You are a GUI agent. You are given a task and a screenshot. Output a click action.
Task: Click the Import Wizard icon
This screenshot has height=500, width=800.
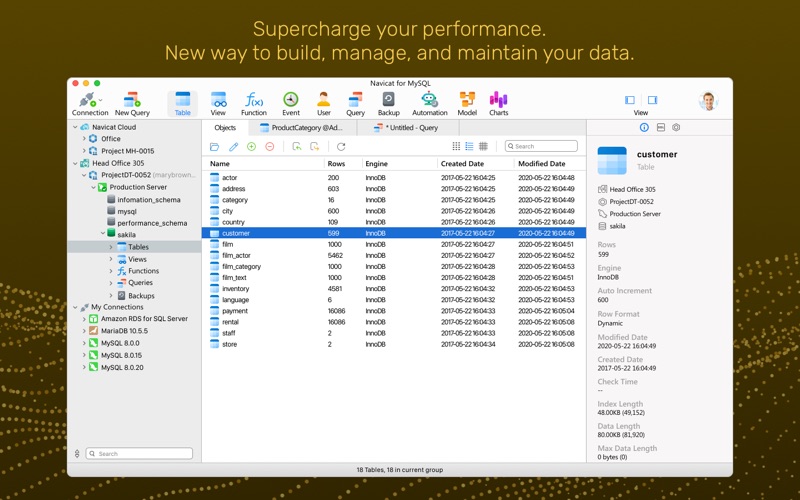click(296, 147)
